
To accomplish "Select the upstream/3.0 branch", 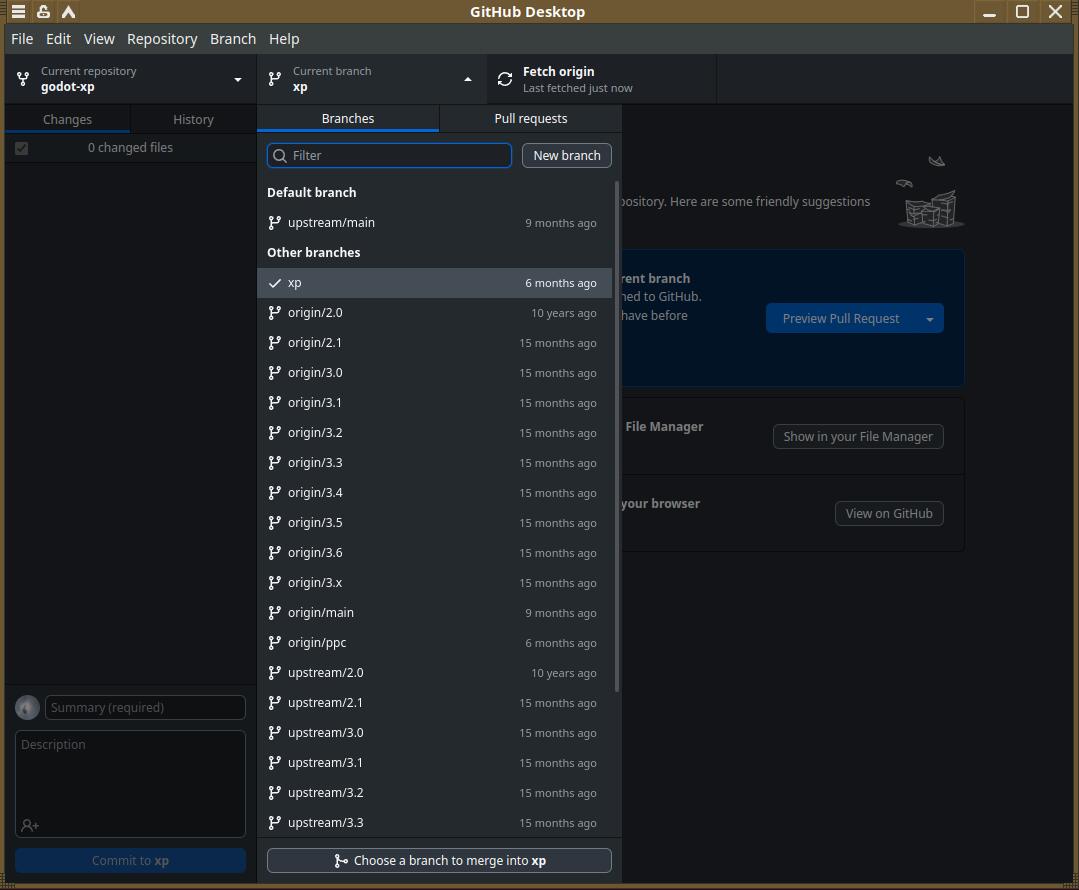I will point(434,733).
